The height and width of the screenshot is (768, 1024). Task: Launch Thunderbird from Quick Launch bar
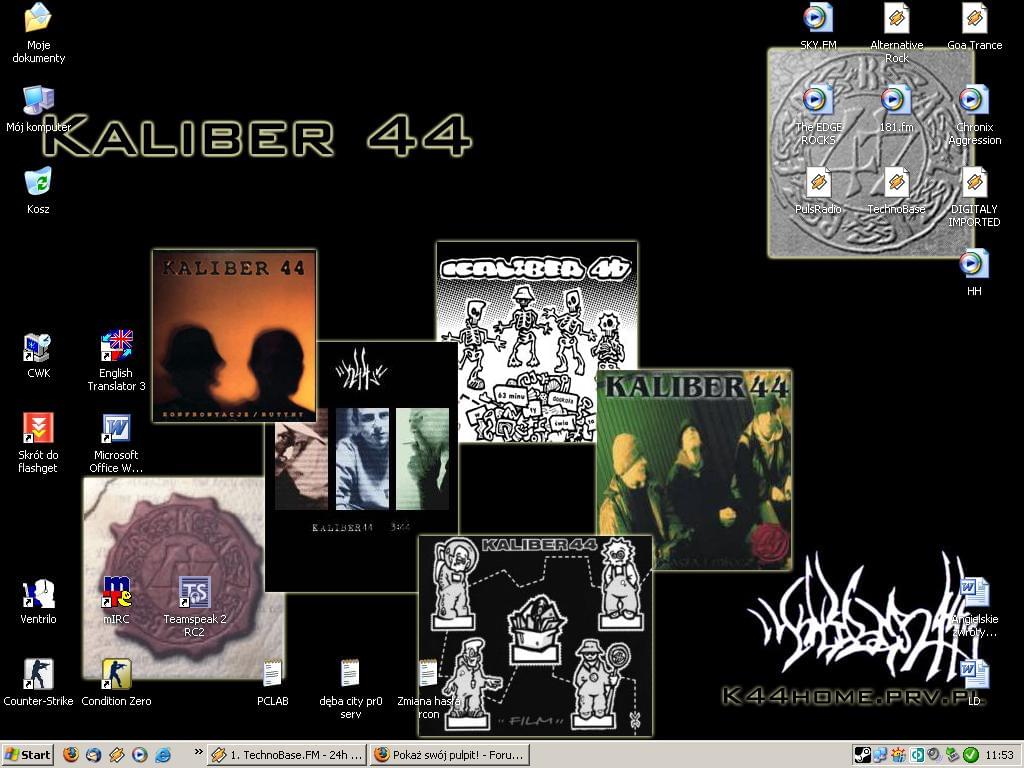pyautogui.click(x=93, y=755)
